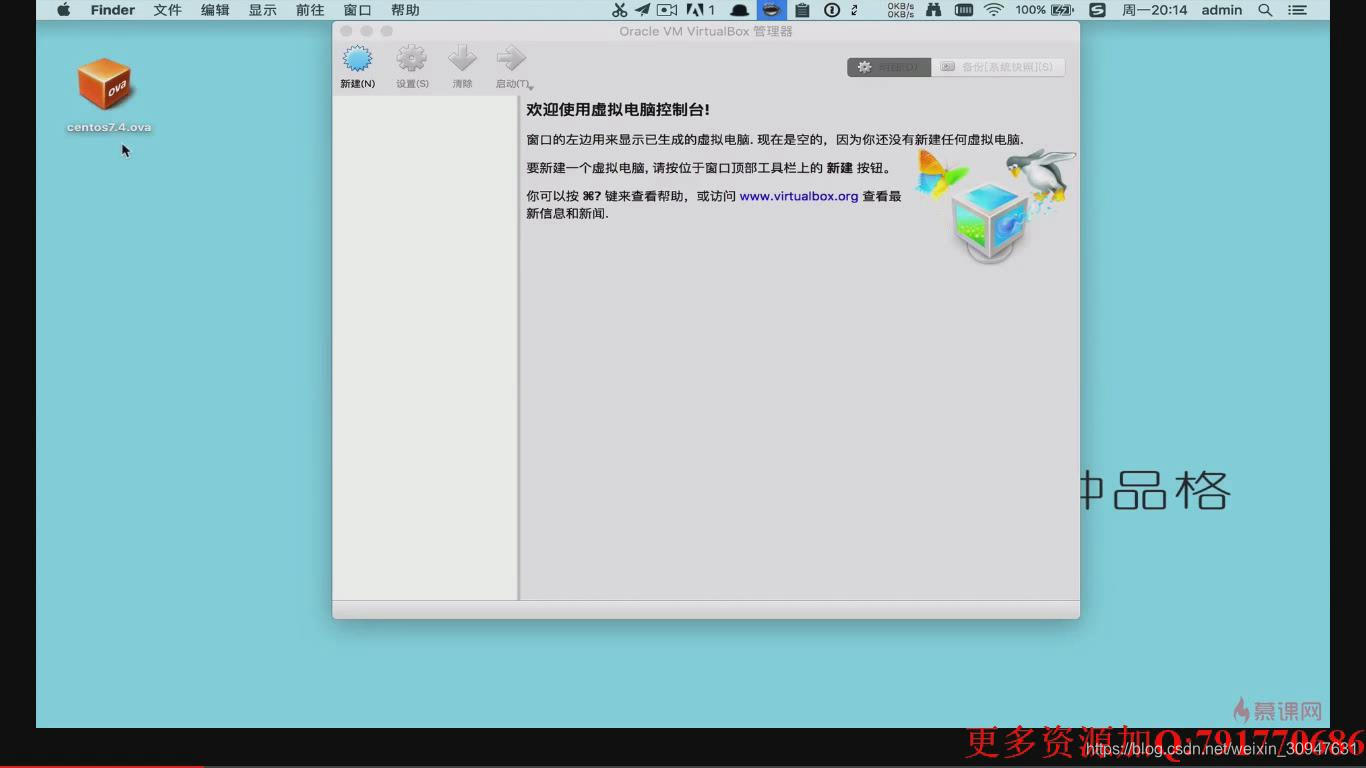Click the paper plane menu bar icon
This screenshot has width=1366, height=768.
[x=642, y=10]
